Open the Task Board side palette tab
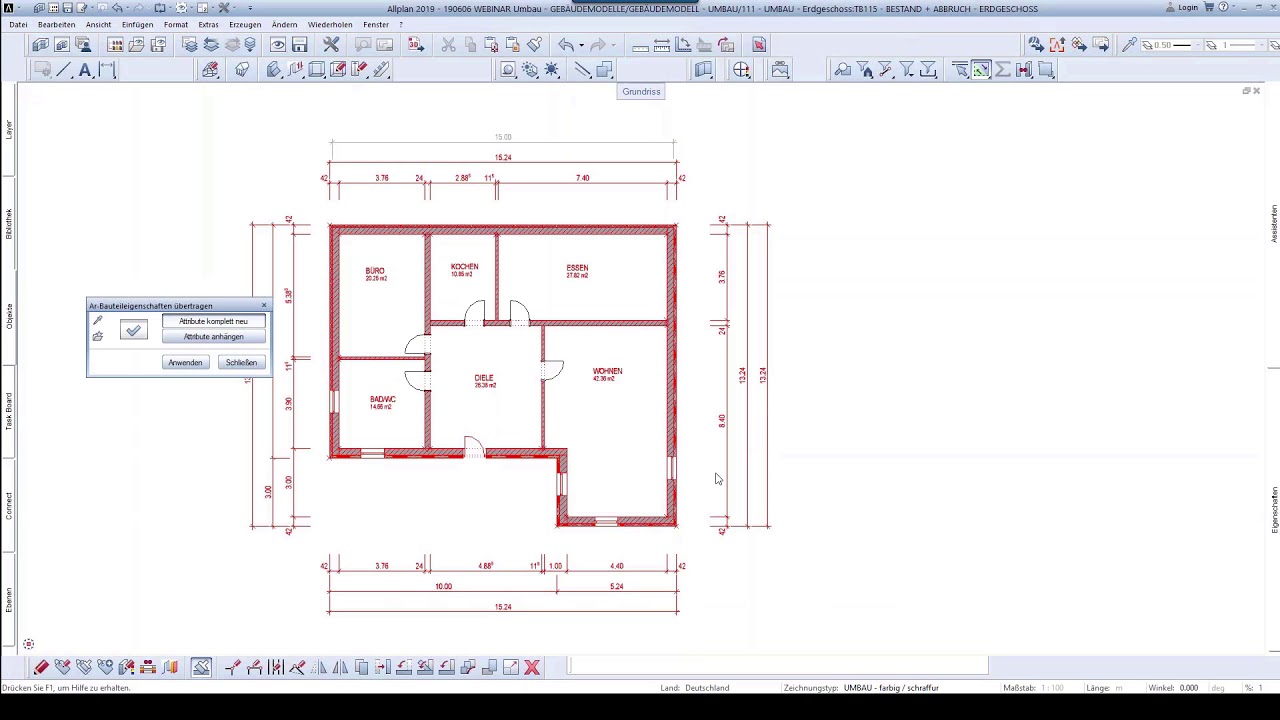 coord(9,411)
